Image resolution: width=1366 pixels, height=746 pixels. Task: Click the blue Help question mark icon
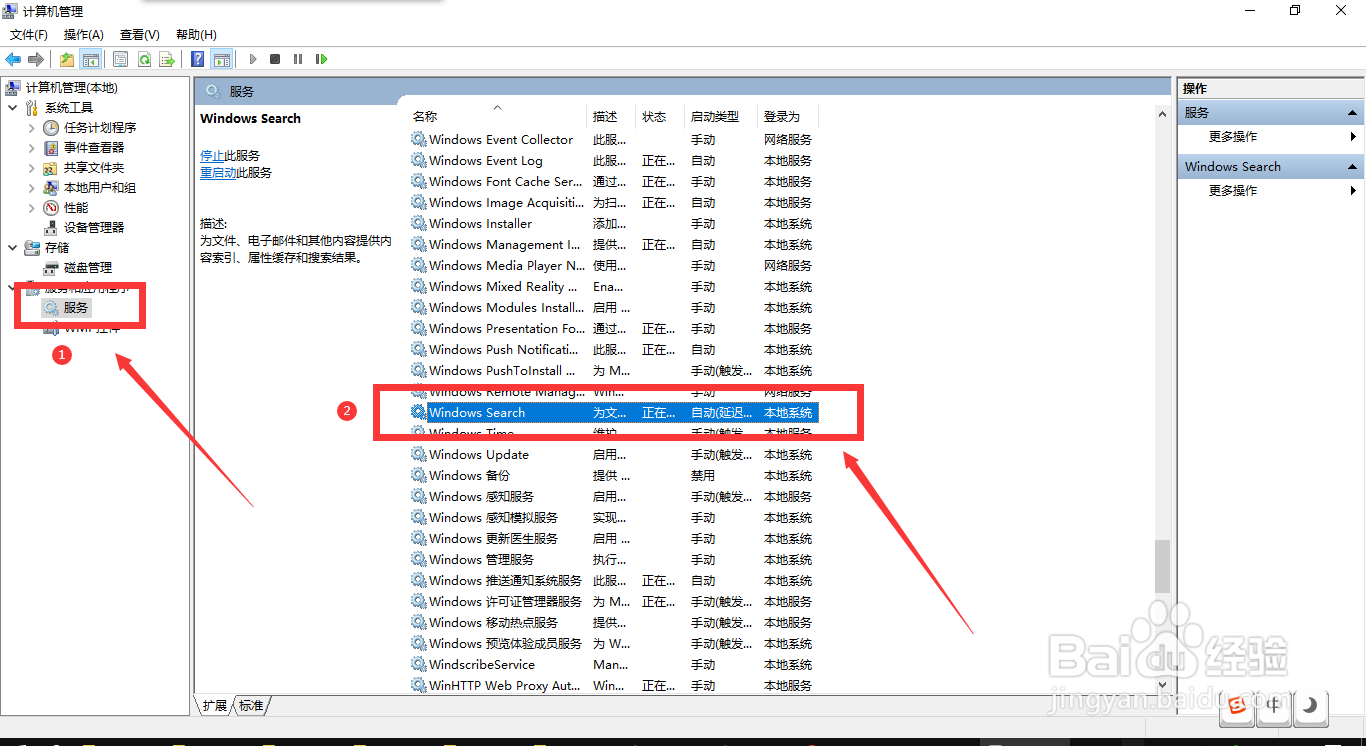coord(198,59)
